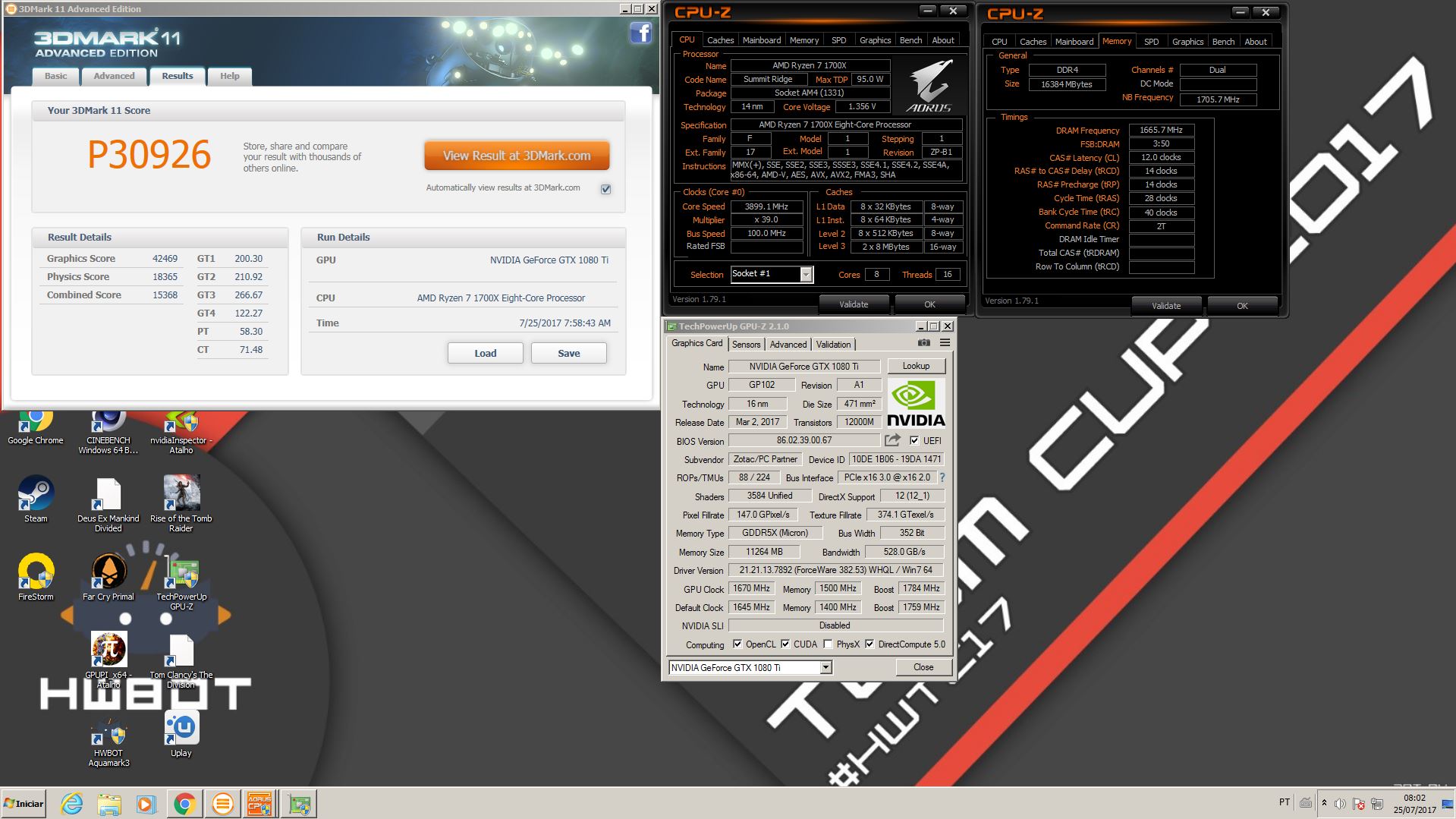The image size is (1456, 819).
Task: Click bus interface question mark icon
Action: 942,477
